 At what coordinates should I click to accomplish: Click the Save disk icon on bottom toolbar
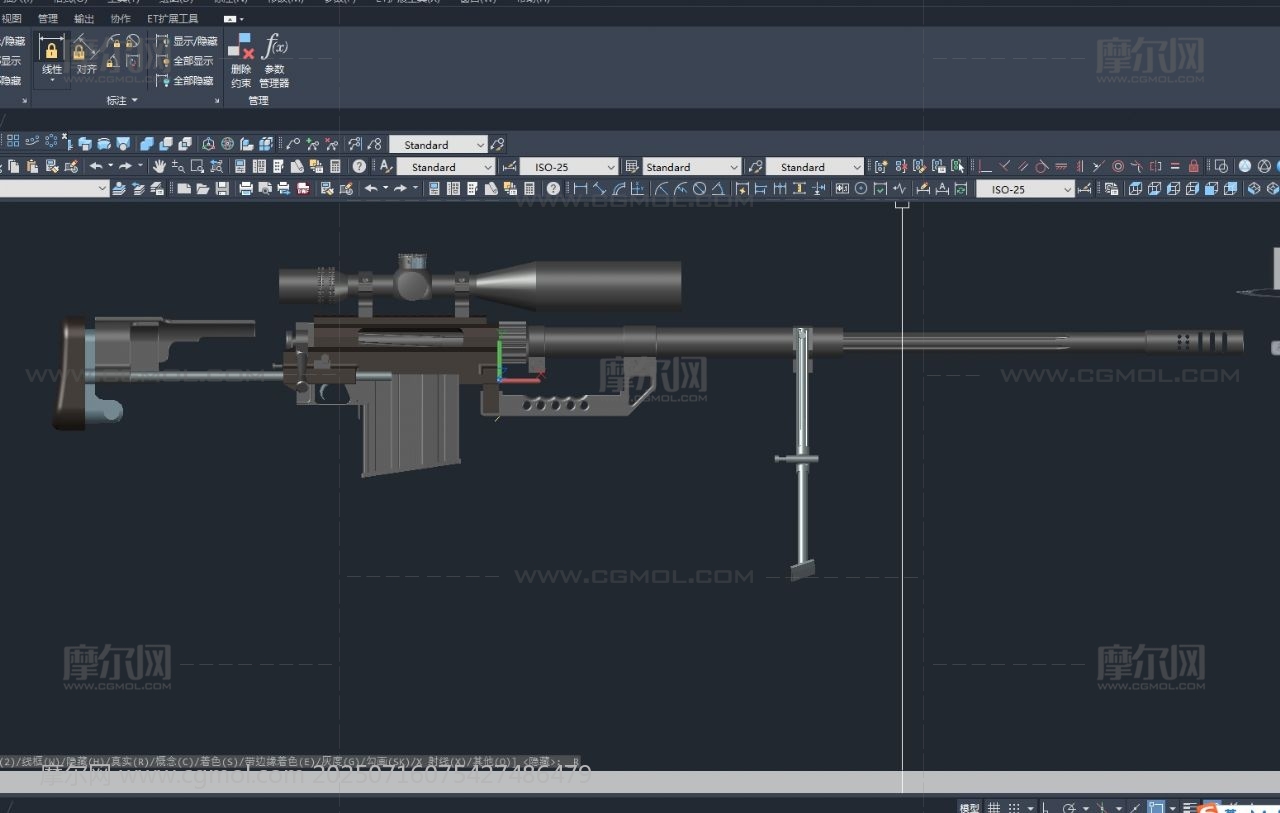click(x=222, y=188)
